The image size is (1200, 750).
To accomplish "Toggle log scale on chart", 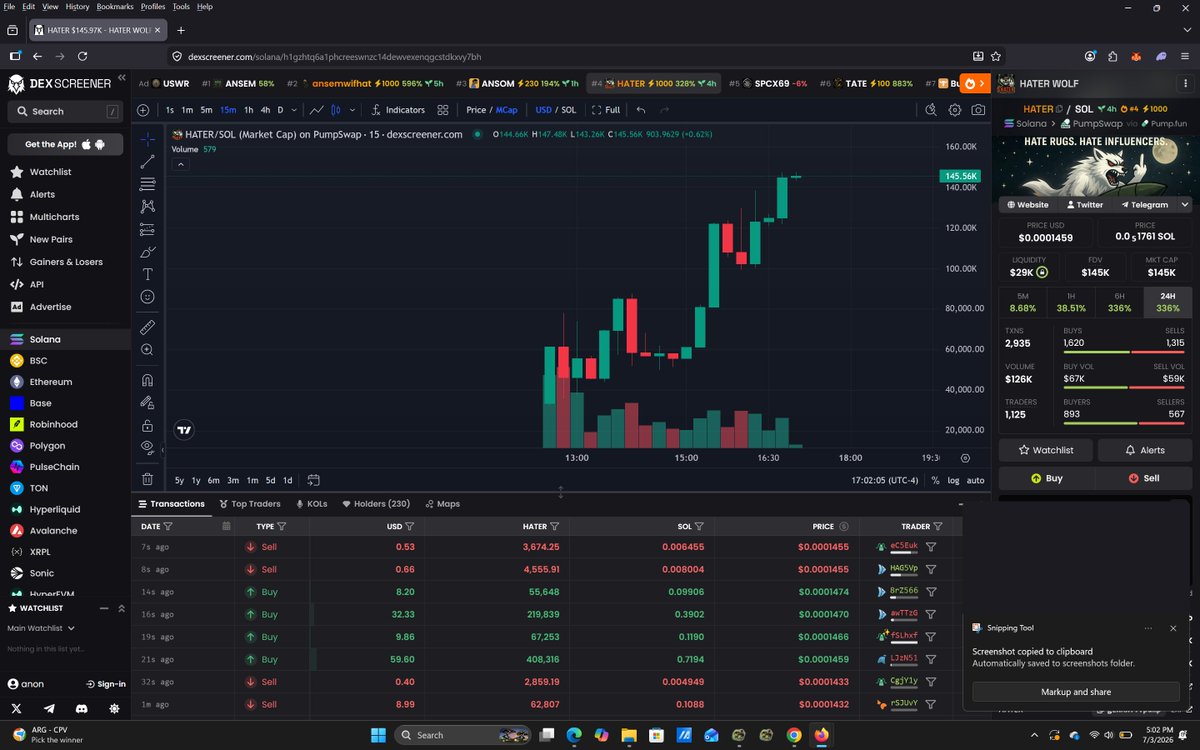I will [953, 480].
